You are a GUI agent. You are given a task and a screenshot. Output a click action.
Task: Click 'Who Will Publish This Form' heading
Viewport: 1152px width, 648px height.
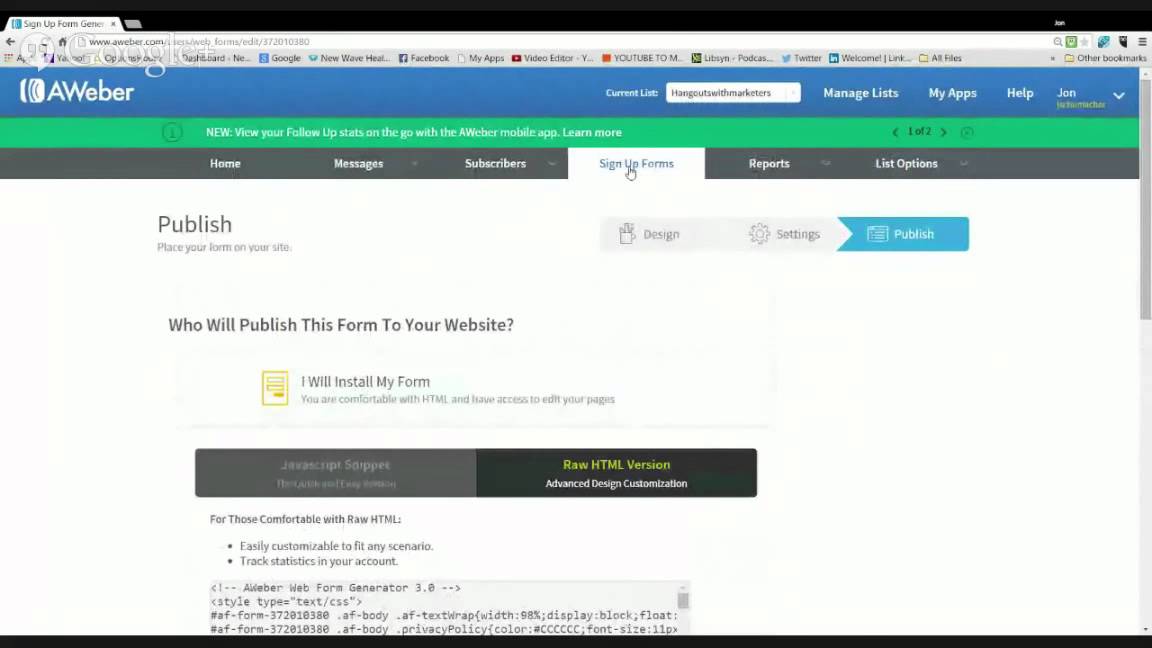[341, 325]
